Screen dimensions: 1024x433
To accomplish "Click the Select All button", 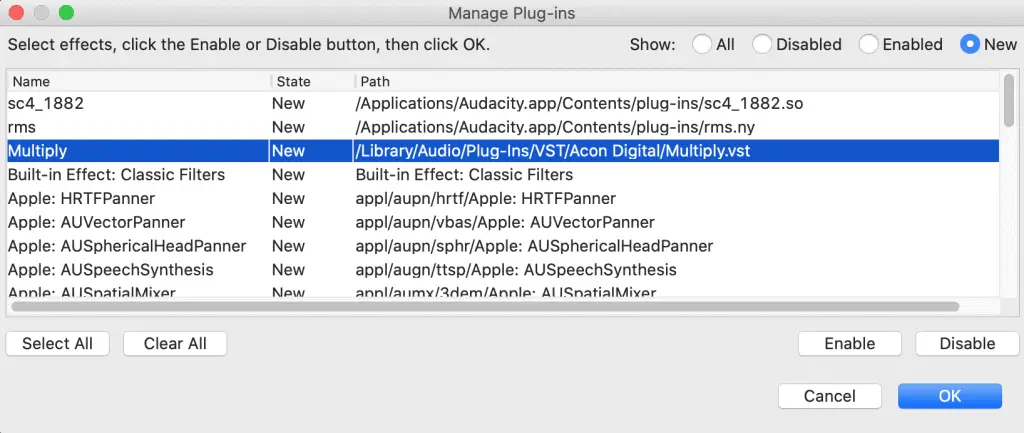I will (x=57, y=344).
